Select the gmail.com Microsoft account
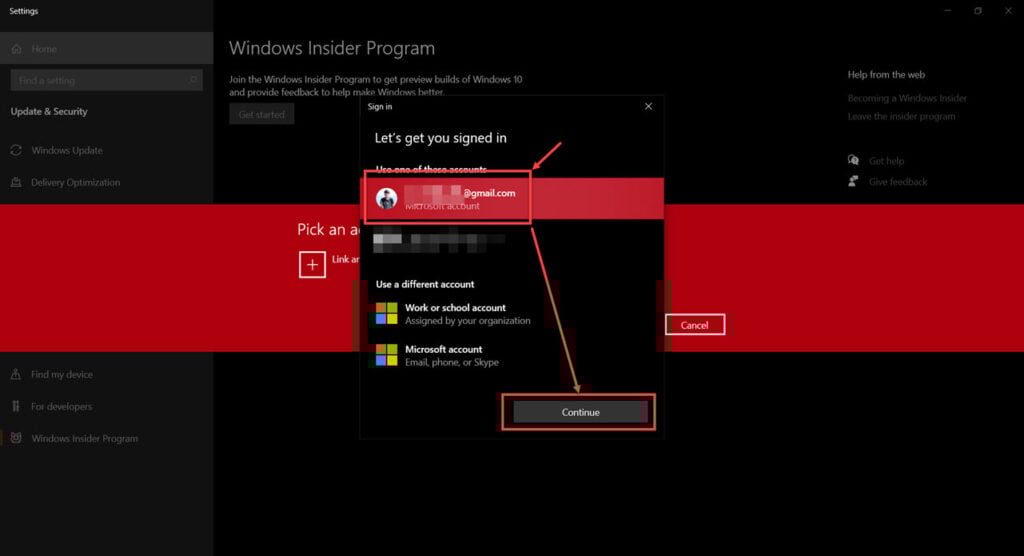Viewport: 1024px width, 556px height. (513, 198)
